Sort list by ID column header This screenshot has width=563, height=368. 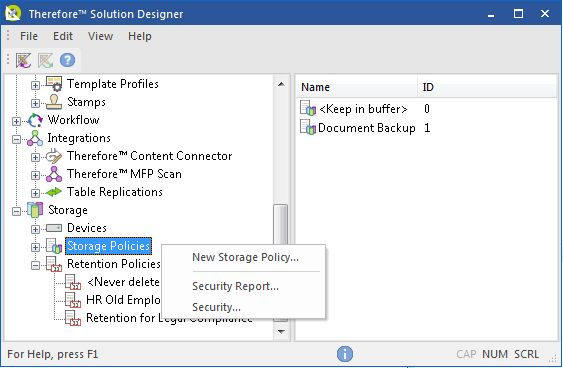click(x=487, y=87)
